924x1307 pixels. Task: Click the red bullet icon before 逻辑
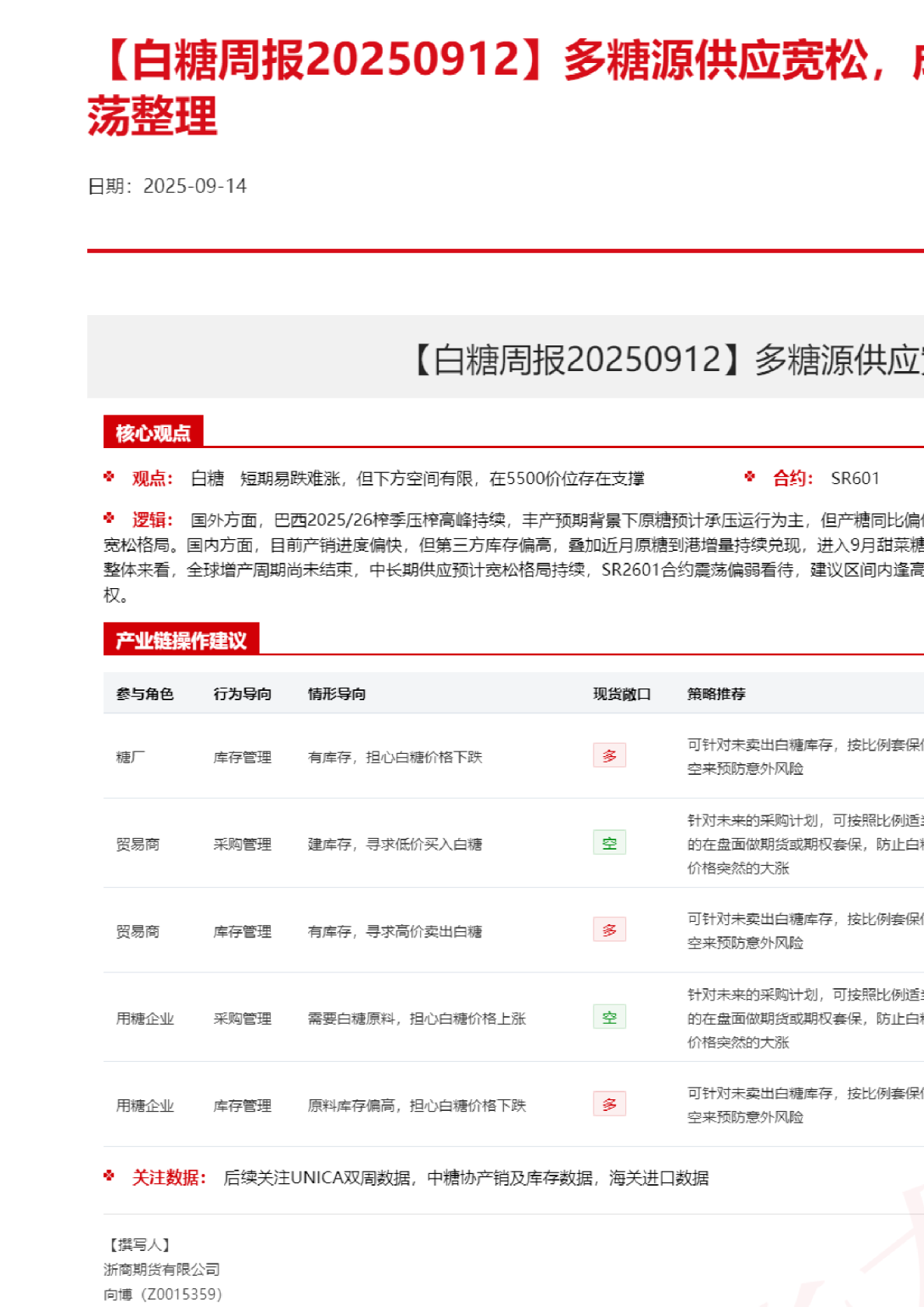click(109, 518)
